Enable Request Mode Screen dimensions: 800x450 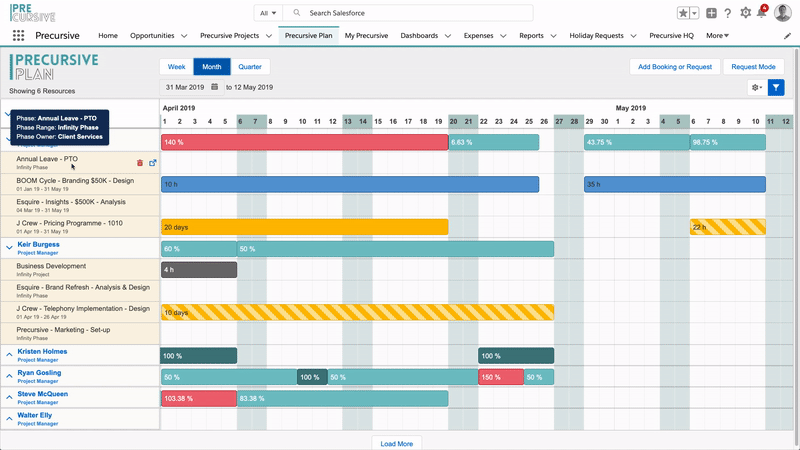click(753, 67)
